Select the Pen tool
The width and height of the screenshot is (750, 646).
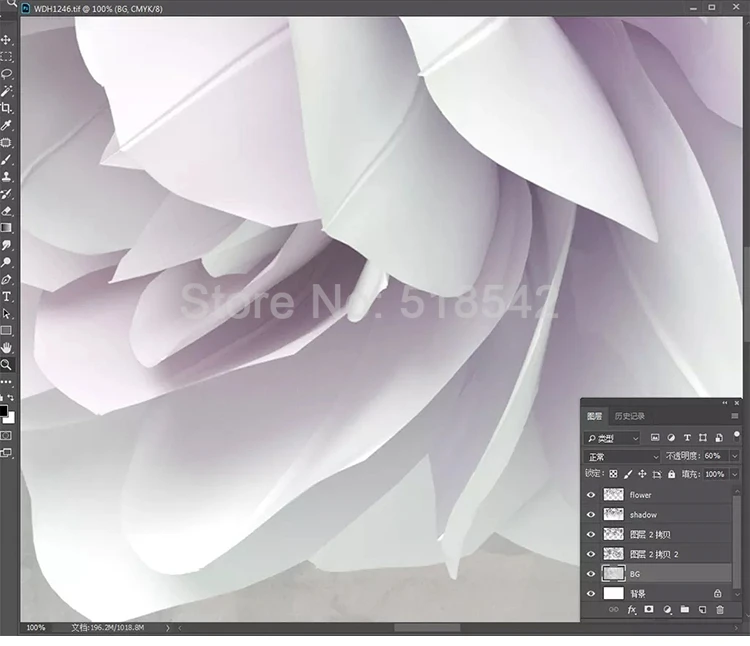coord(6,280)
